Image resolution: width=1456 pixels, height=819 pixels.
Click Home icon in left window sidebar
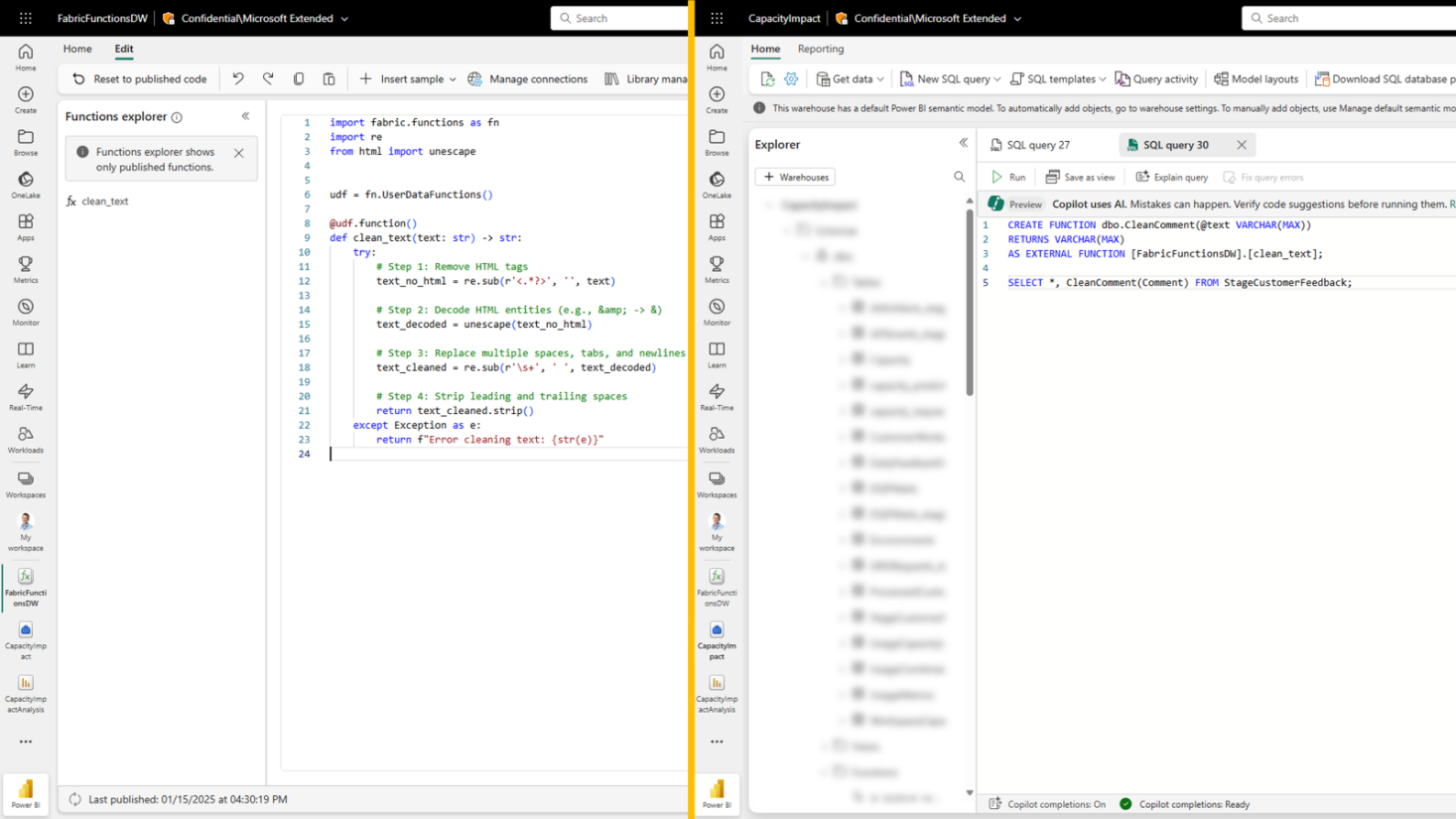coord(26,58)
